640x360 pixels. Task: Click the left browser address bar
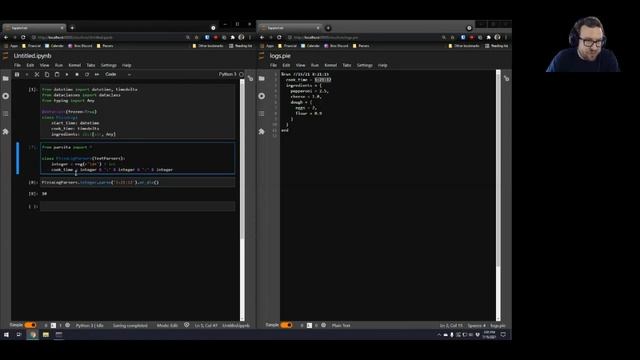tap(110, 37)
